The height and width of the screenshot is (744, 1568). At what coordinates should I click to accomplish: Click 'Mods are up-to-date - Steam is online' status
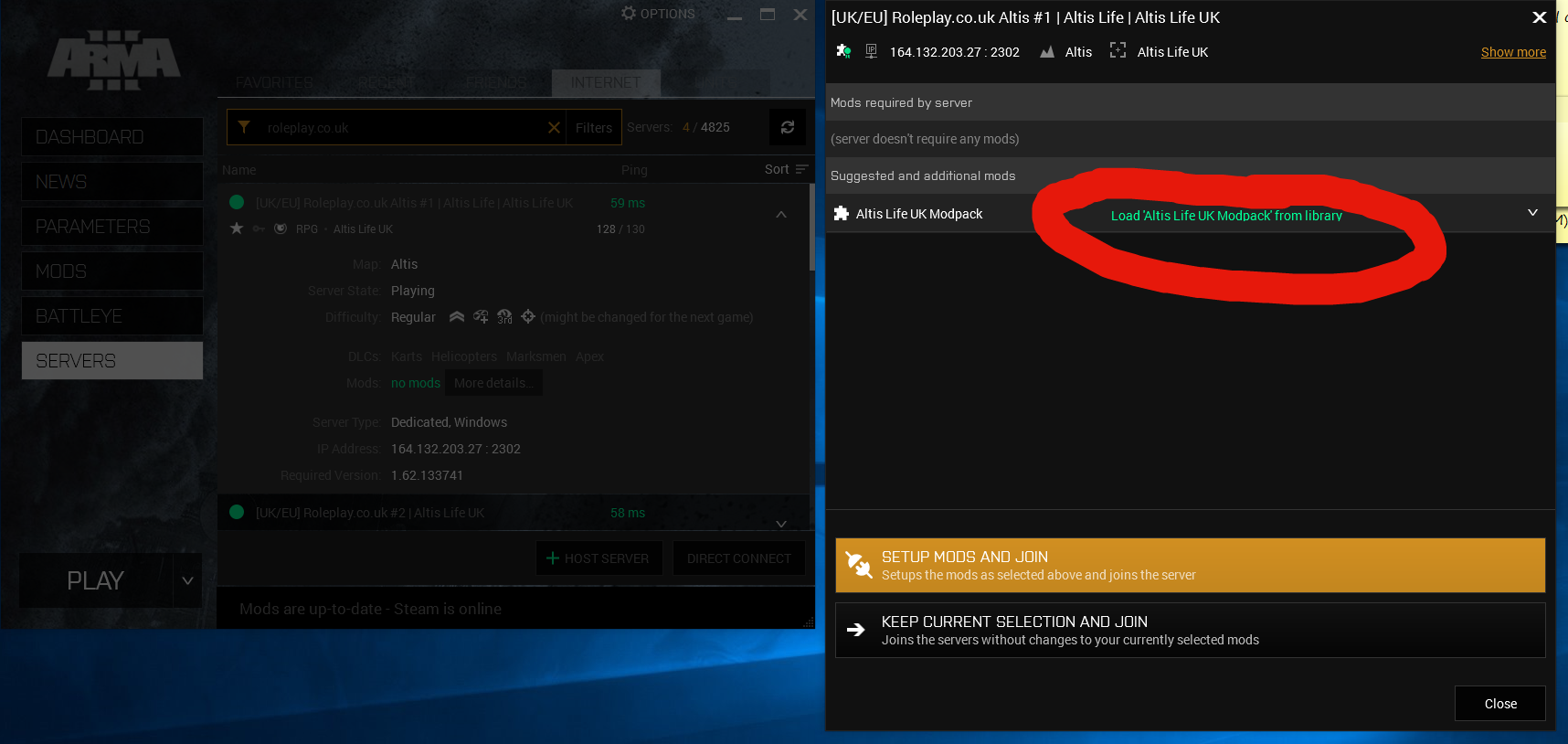tap(370, 609)
